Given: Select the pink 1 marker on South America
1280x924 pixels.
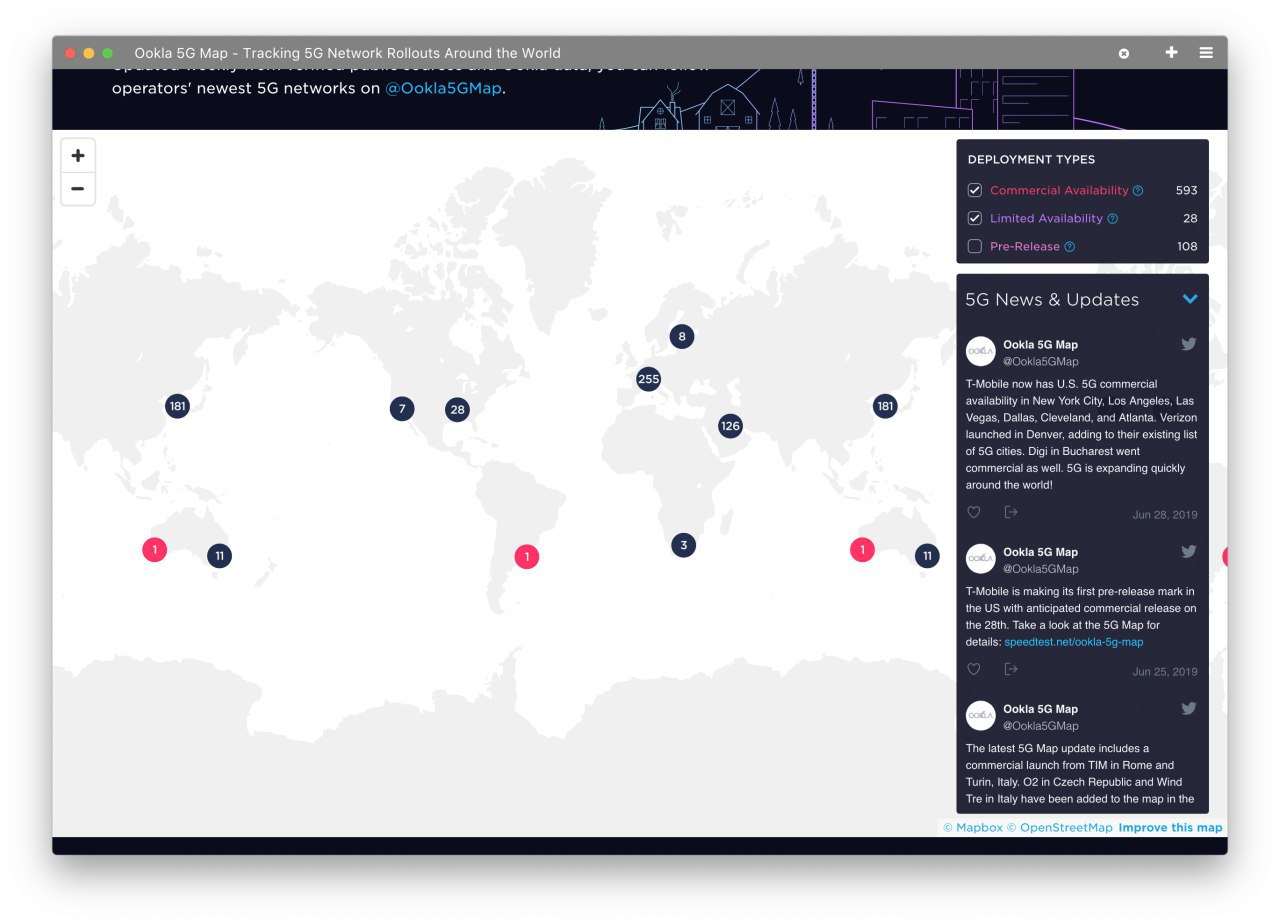Looking at the screenshot, I should click(527, 557).
